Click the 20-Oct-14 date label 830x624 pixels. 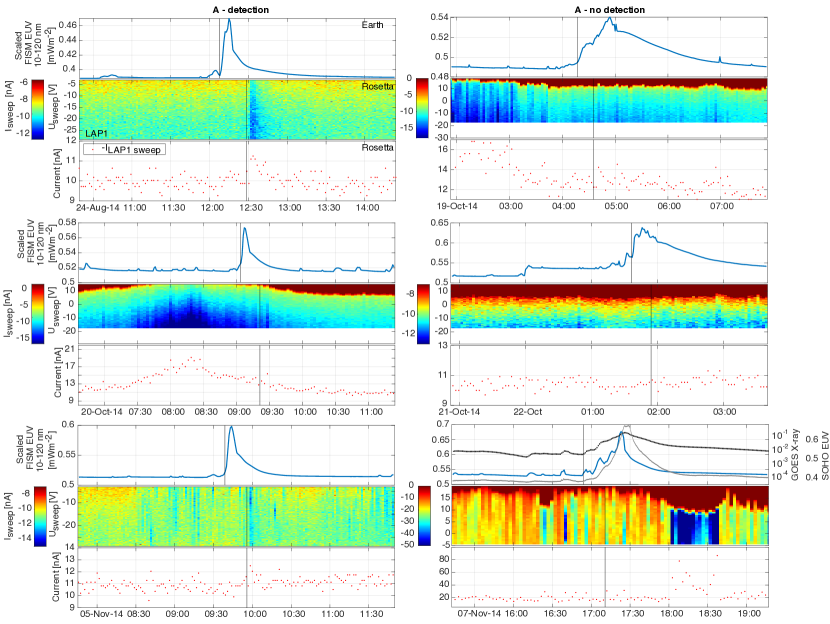pyautogui.click(x=101, y=412)
